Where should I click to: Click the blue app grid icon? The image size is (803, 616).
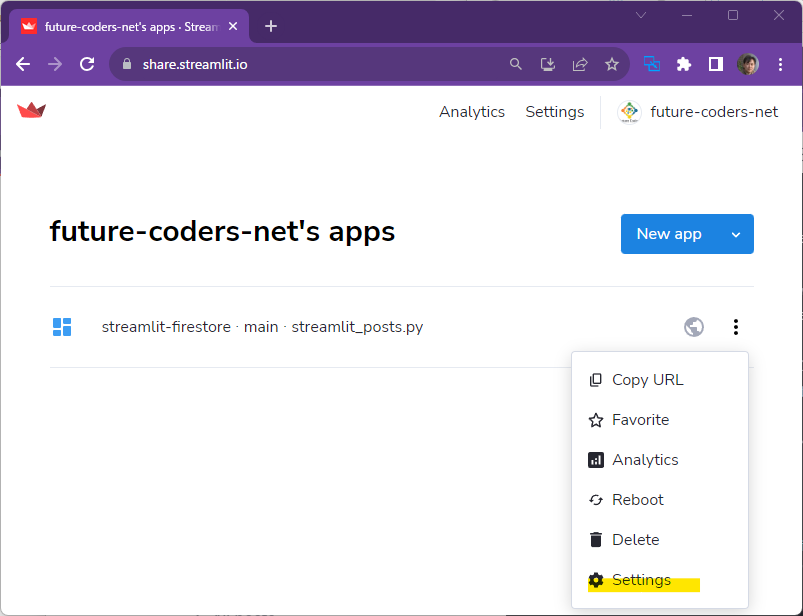tap(62, 327)
